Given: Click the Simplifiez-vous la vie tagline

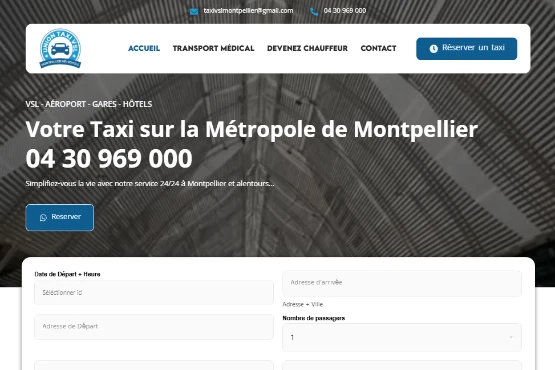Looking at the screenshot, I should click(150, 184).
